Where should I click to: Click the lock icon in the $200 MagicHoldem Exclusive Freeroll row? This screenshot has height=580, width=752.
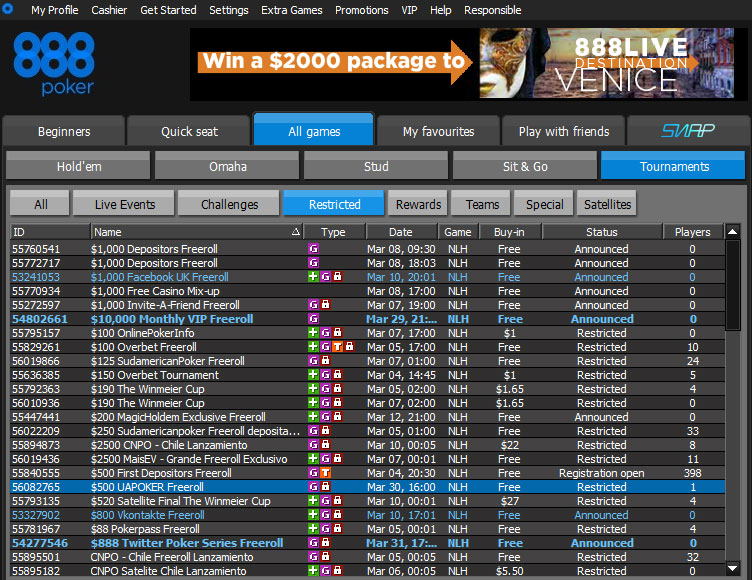338,416
